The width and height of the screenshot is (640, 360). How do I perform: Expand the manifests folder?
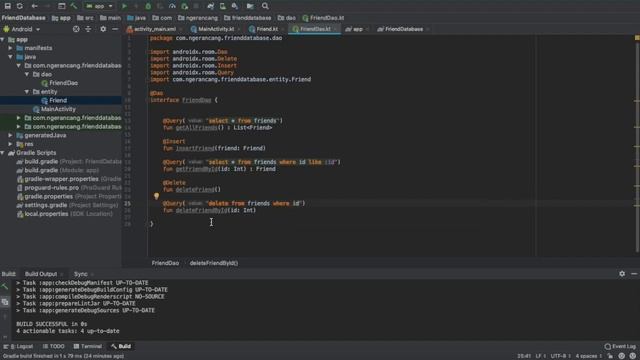(11, 48)
